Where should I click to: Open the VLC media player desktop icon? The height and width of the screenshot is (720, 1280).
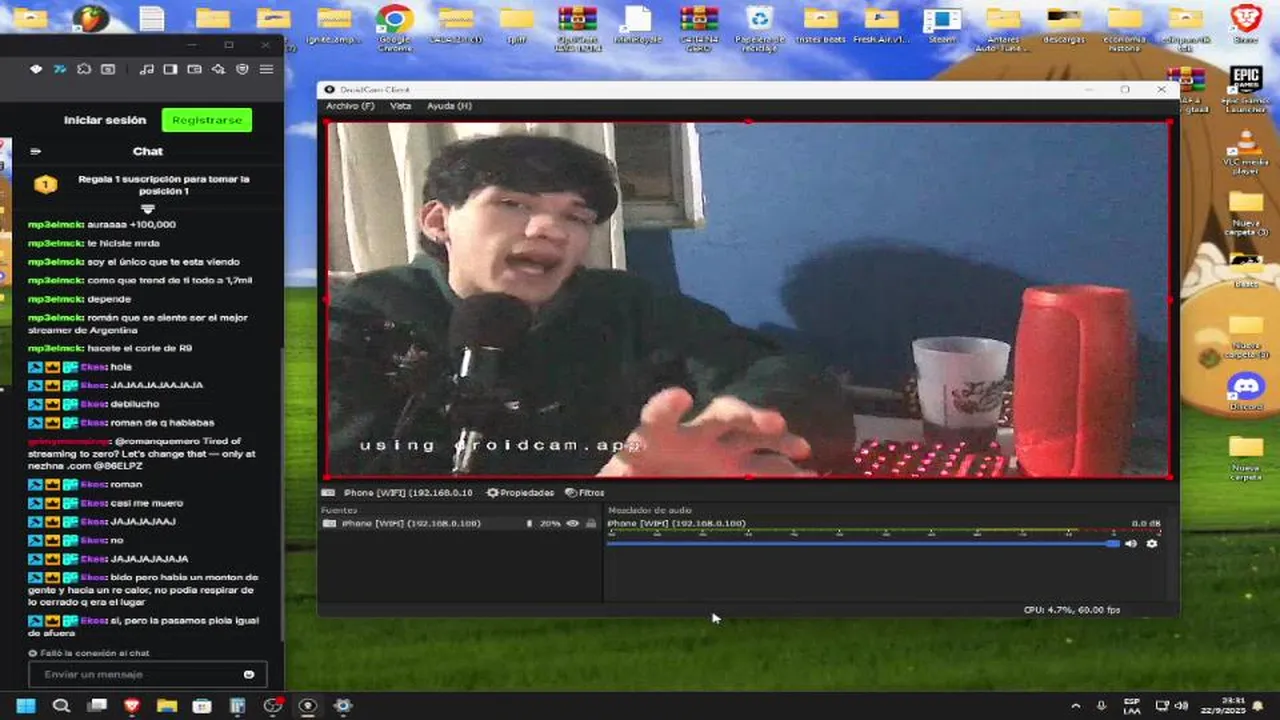1246,153
